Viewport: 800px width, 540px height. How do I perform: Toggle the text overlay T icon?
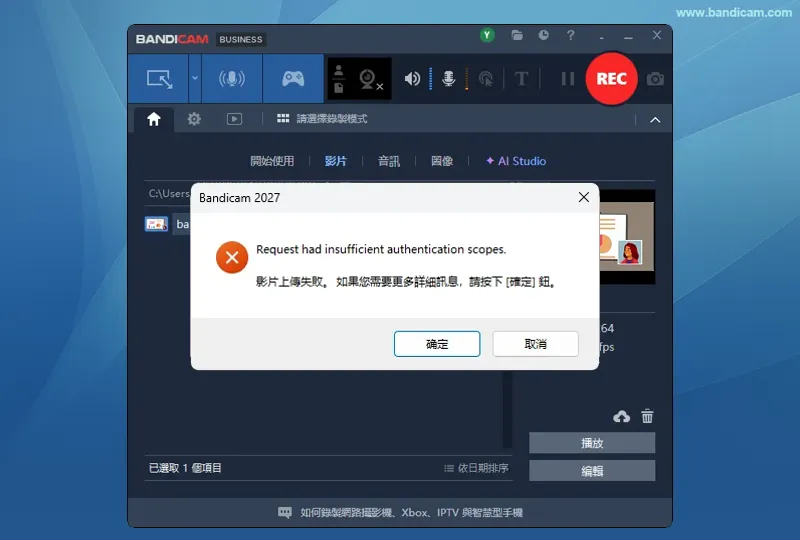(x=521, y=79)
